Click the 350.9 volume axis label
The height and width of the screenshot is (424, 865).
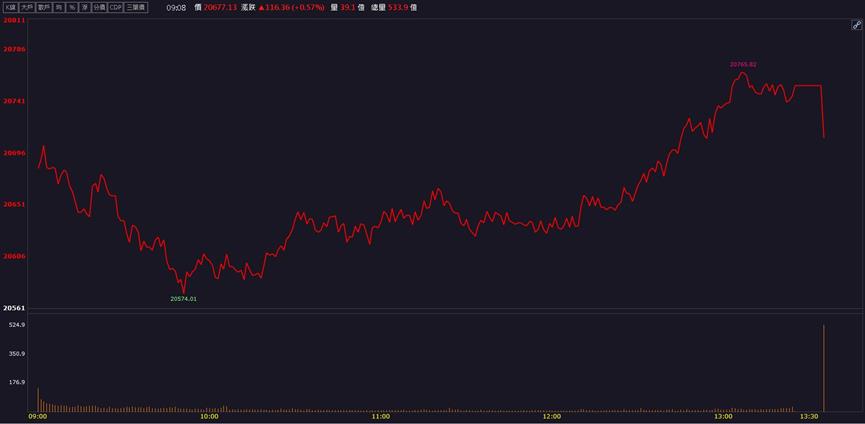(18, 353)
